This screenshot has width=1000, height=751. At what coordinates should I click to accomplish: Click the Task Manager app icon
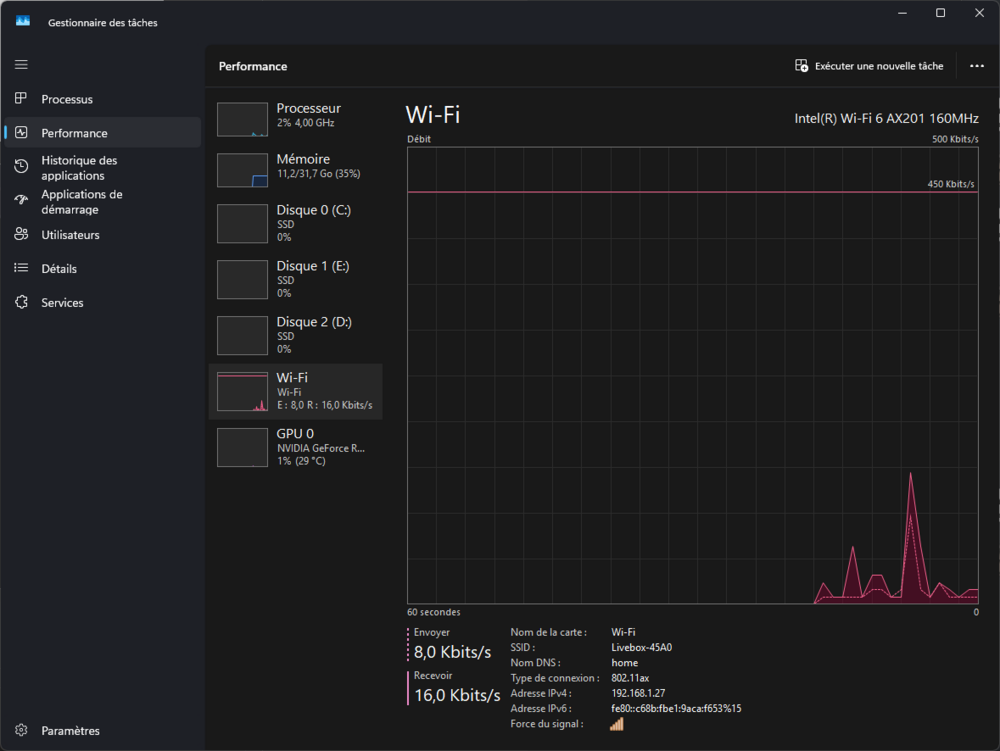point(23,21)
